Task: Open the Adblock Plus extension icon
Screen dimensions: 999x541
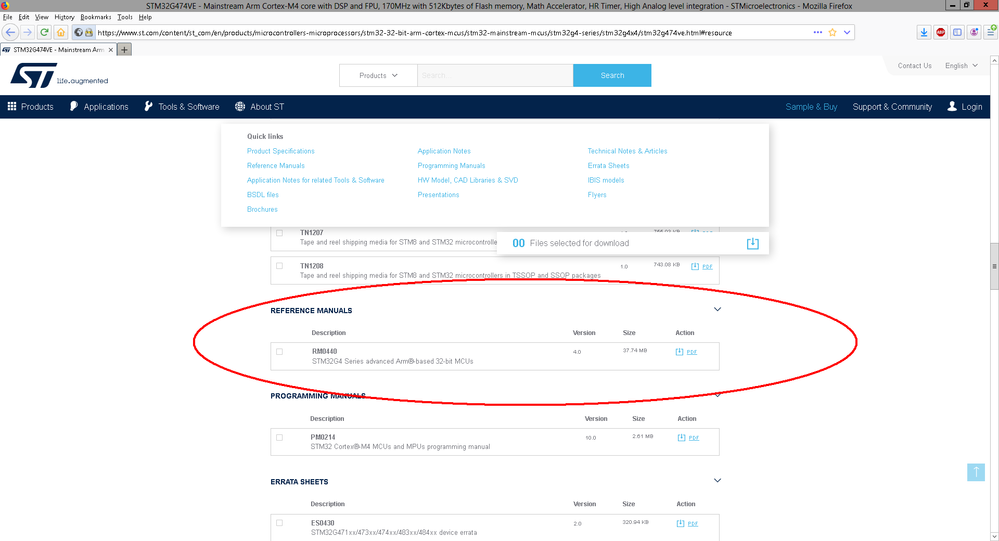Action: tap(940, 32)
